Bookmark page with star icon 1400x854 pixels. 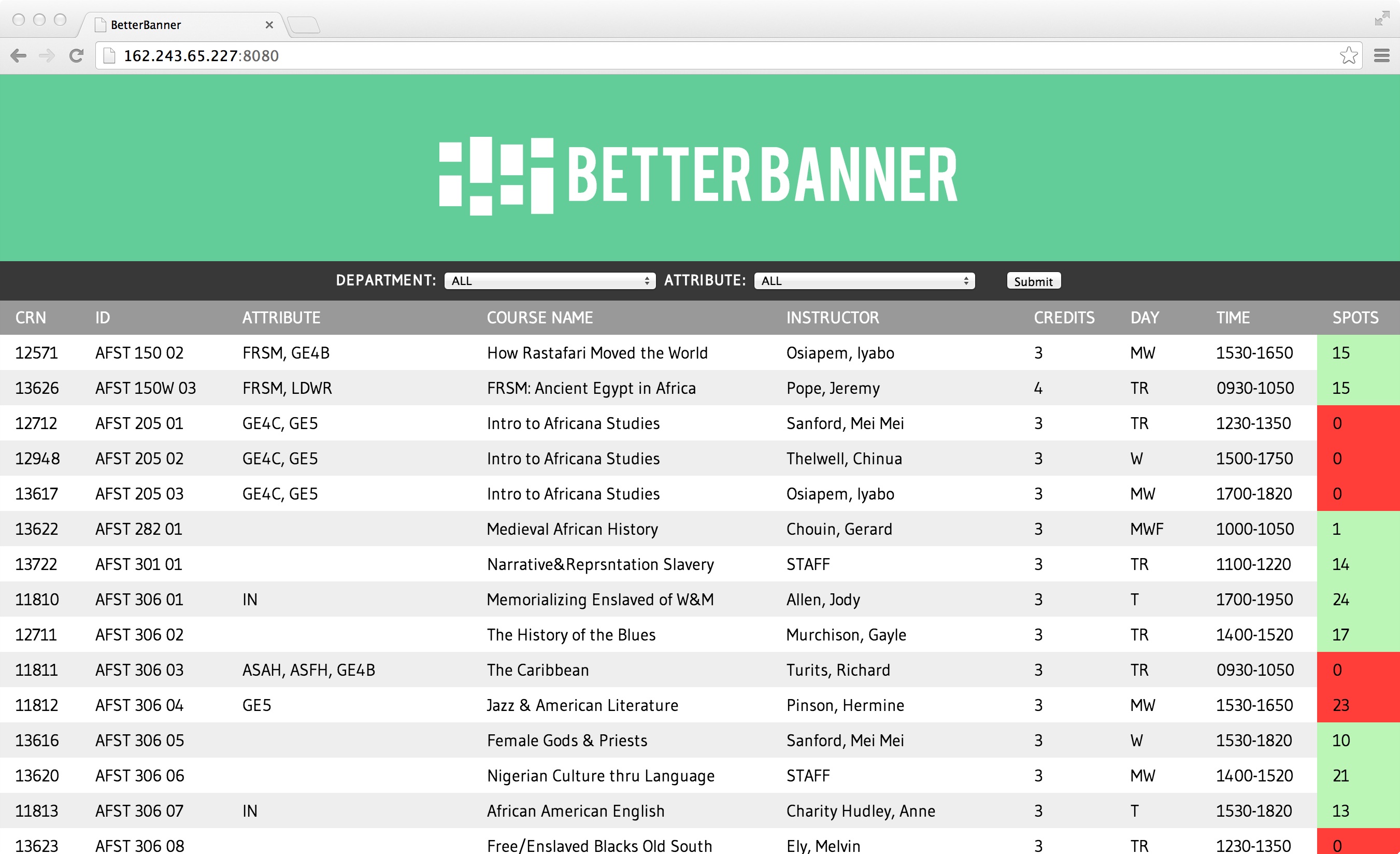click(1348, 55)
